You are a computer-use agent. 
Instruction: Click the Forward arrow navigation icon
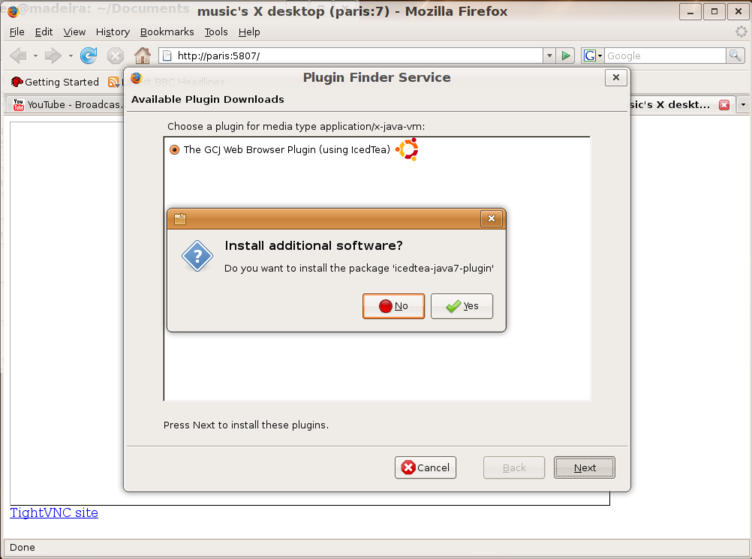[53, 56]
